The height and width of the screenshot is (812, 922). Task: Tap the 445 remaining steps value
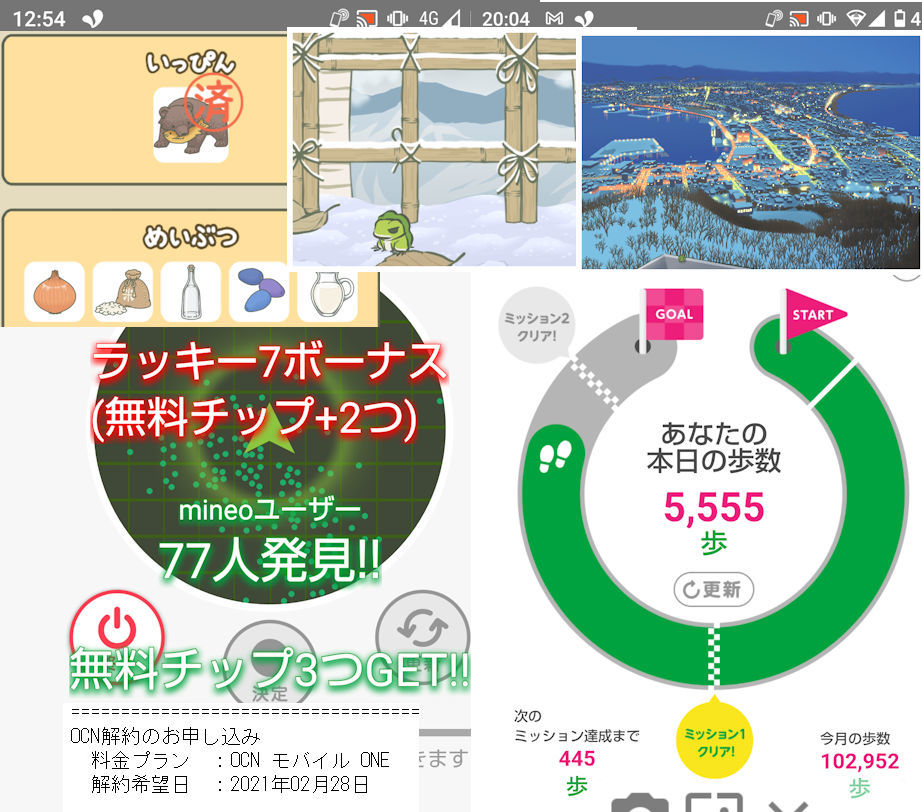click(x=577, y=758)
